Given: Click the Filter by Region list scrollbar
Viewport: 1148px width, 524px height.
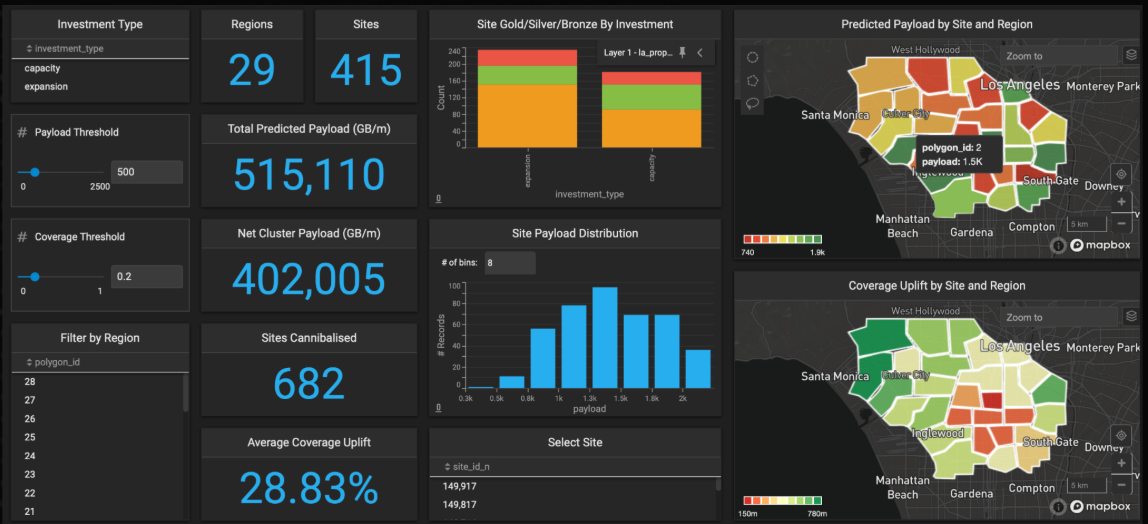Looking at the screenshot, I should pos(185,394).
